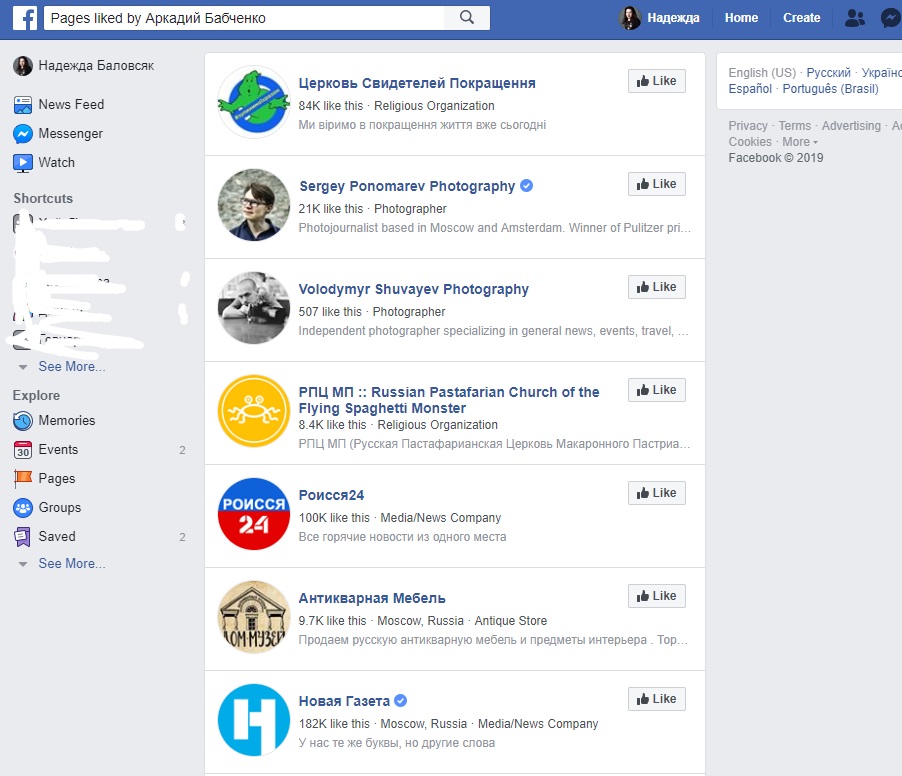Image resolution: width=902 pixels, height=776 pixels.
Task: Click the Memories clock icon
Action: point(23,421)
